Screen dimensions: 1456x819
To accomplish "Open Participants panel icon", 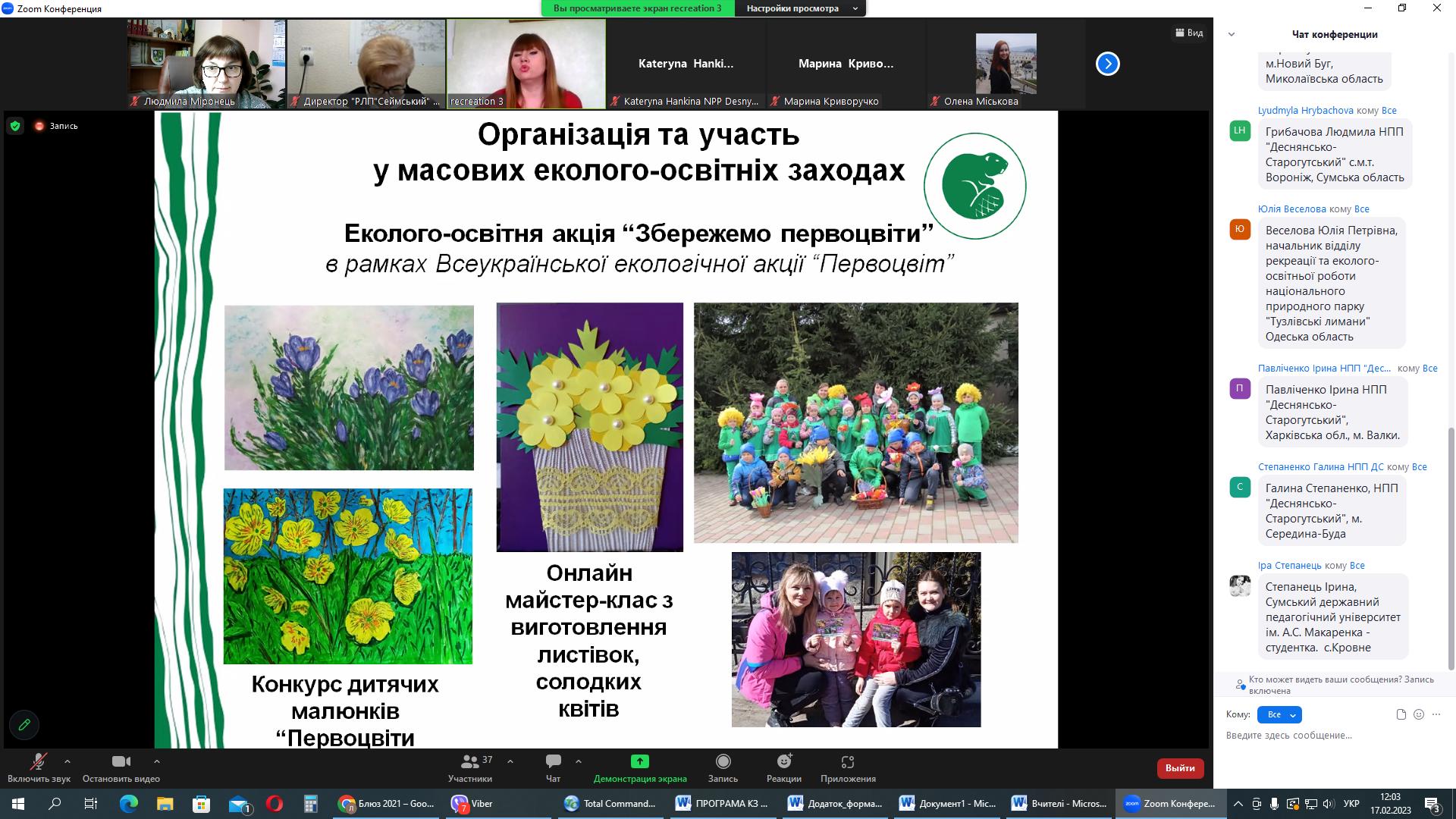I will pos(470,761).
